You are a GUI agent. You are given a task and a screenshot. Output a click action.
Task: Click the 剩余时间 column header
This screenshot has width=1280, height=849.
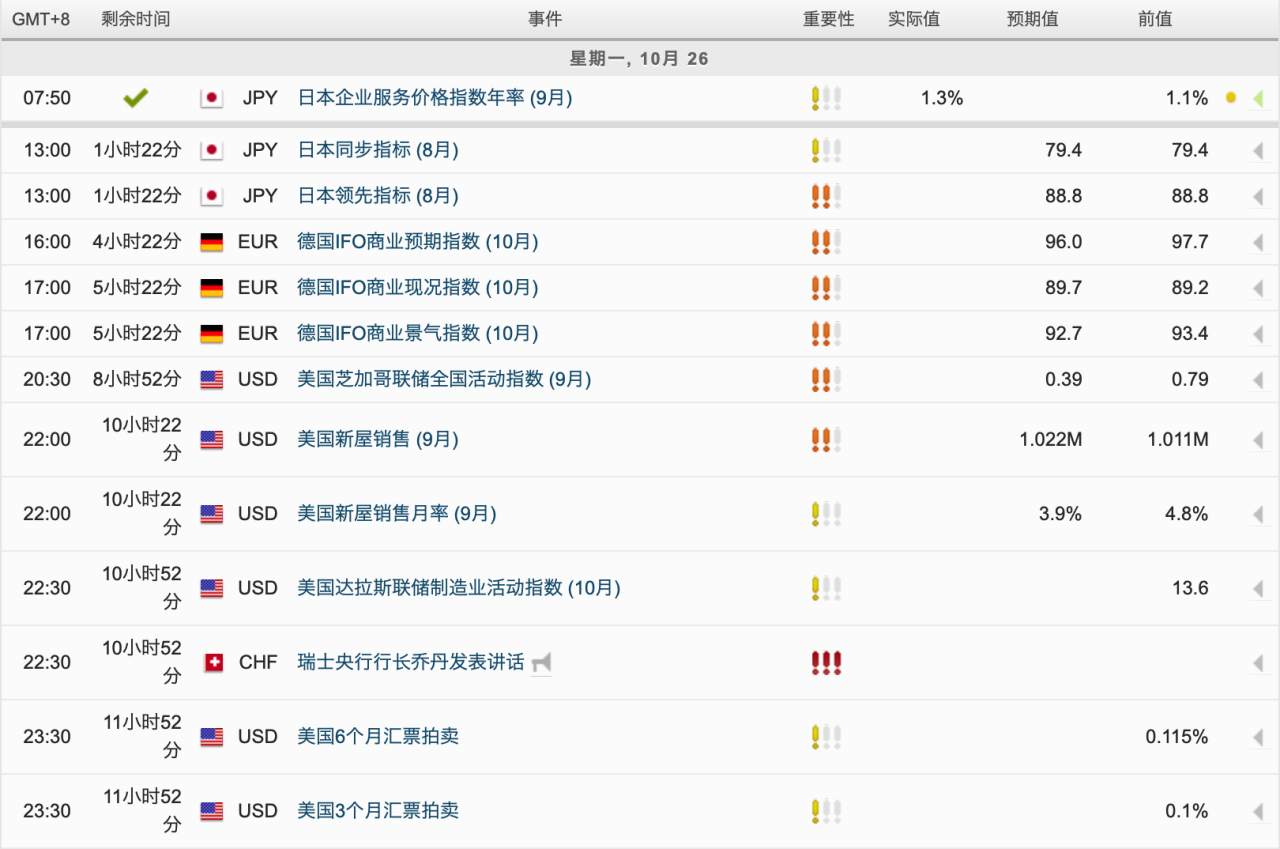tap(136, 19)
